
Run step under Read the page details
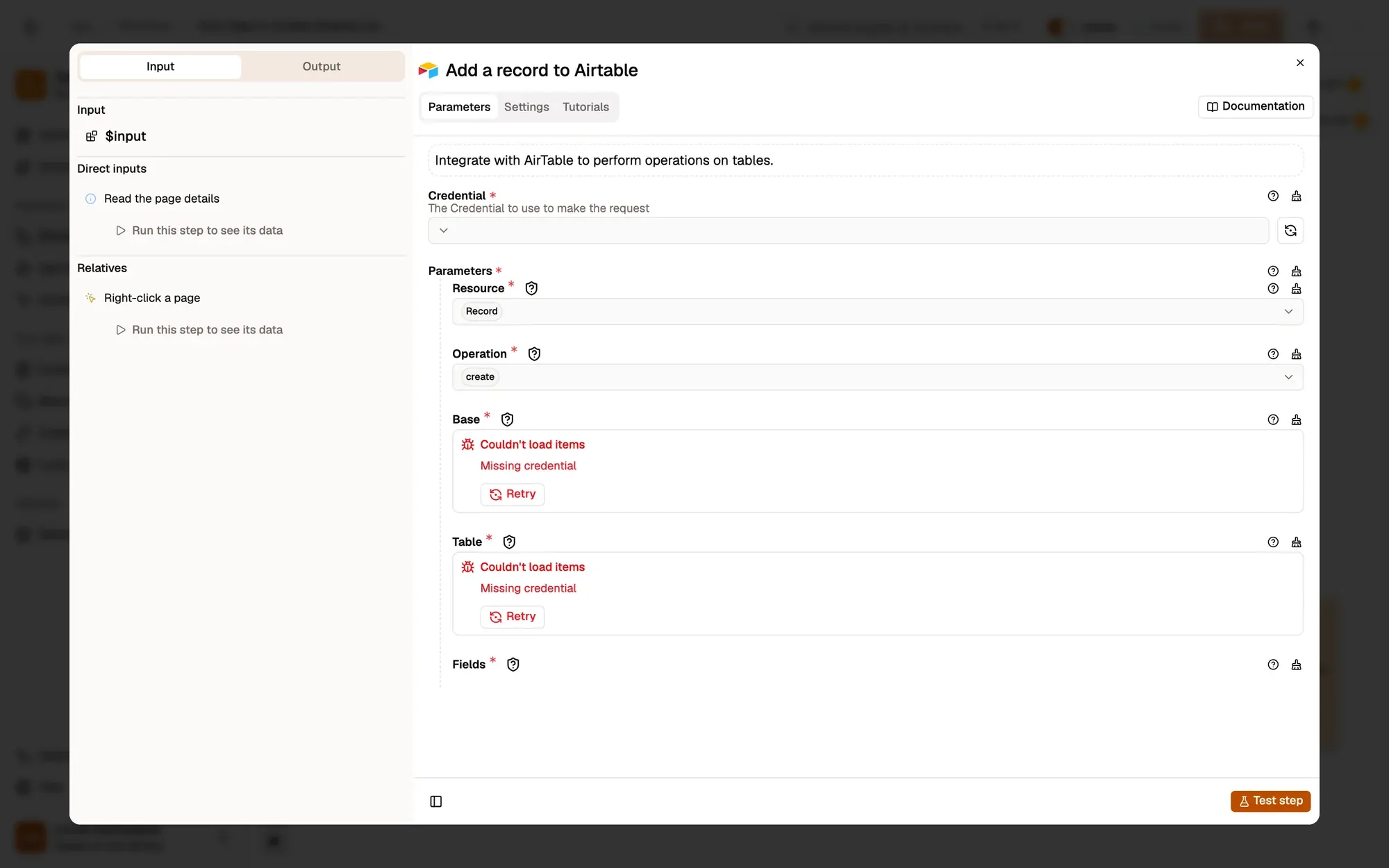199,231
